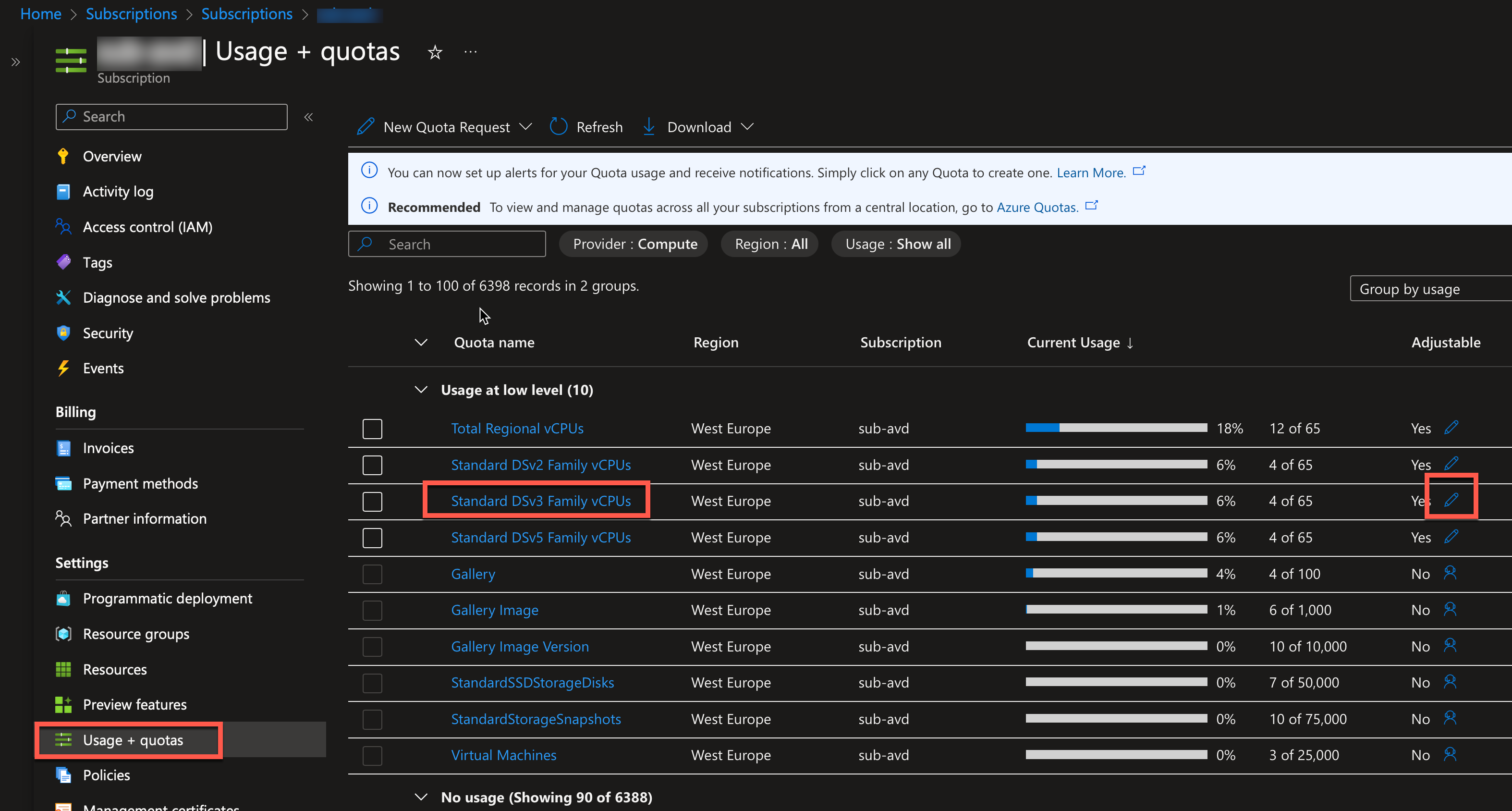Collapse the No usage group chevron
The width and height of the screenshot is (1512, 811).
point(420,797)
